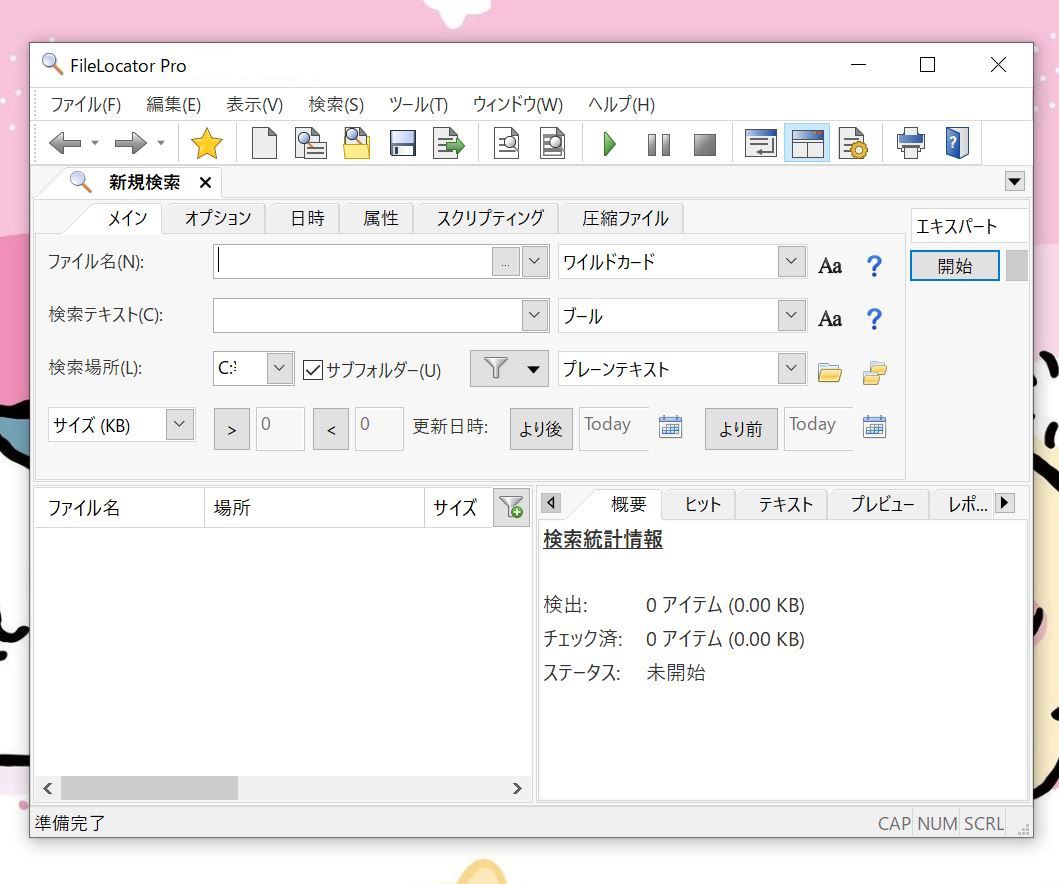Image resolution: width=1059 pixels, height=884 pixels.
Task: Click the second page magnifier toolbar icon
Action: tap(552, 143)
